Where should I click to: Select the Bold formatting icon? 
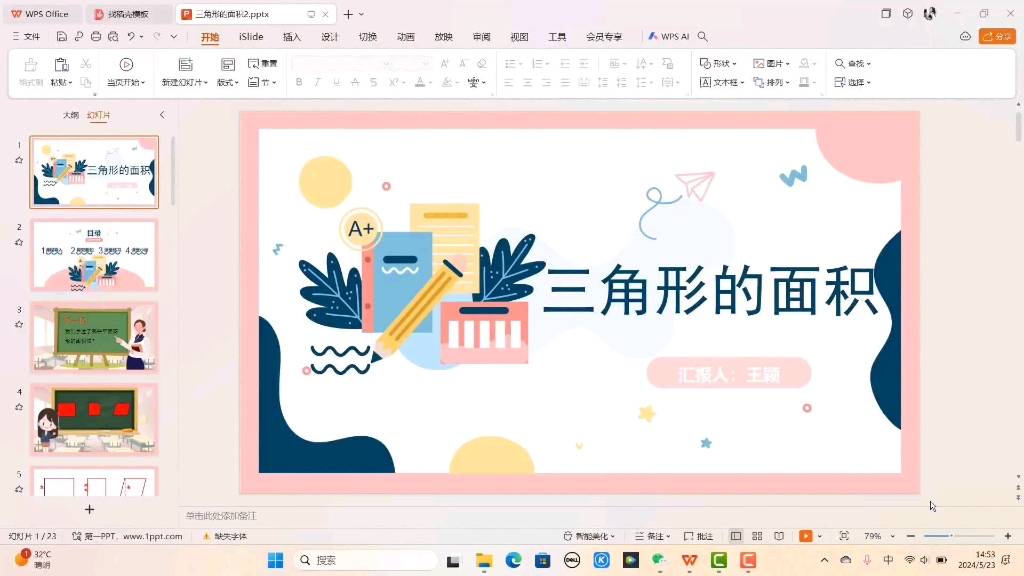(299, 81)
